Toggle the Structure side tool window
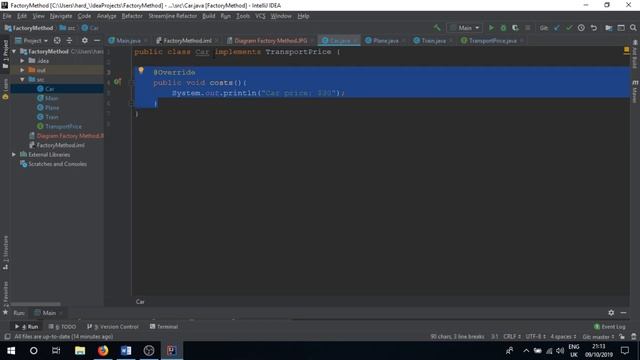Image resolution: width=640 pixels, height=360 pixels. click(5, 252)
